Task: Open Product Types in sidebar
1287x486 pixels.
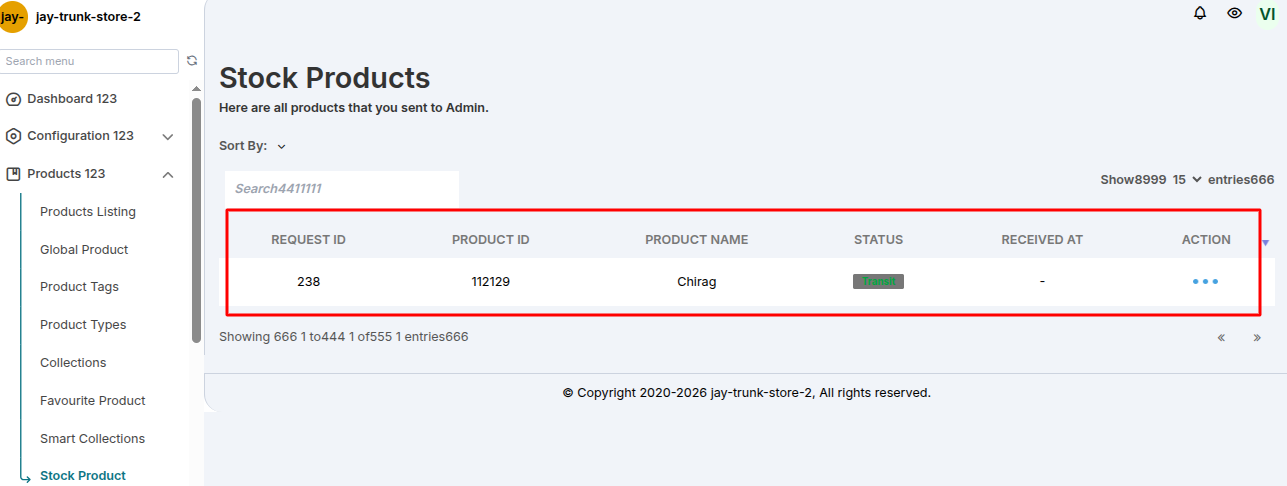Action: [x=83, y=325]
